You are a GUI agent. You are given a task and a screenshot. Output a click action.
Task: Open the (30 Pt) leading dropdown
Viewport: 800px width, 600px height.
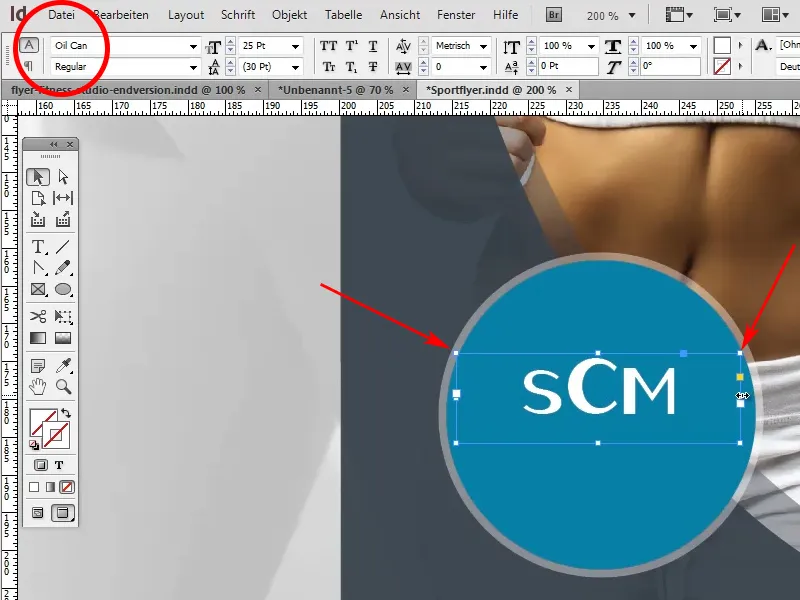[295, 67]
